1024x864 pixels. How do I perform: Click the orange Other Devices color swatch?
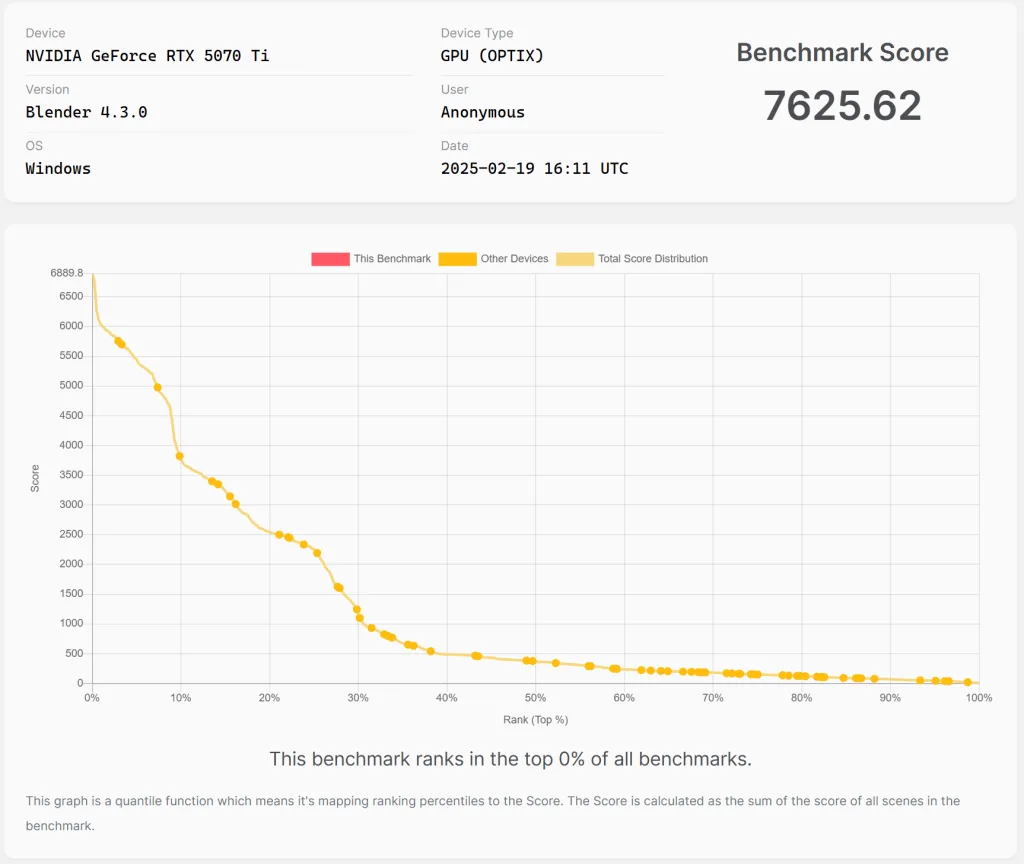pos(457,259)
